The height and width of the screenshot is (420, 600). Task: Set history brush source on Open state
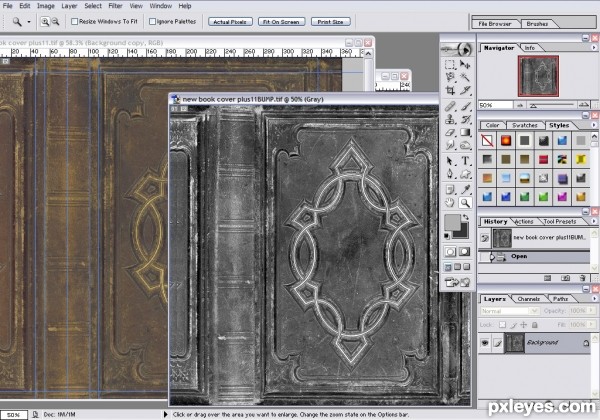(x=484, y=257)
